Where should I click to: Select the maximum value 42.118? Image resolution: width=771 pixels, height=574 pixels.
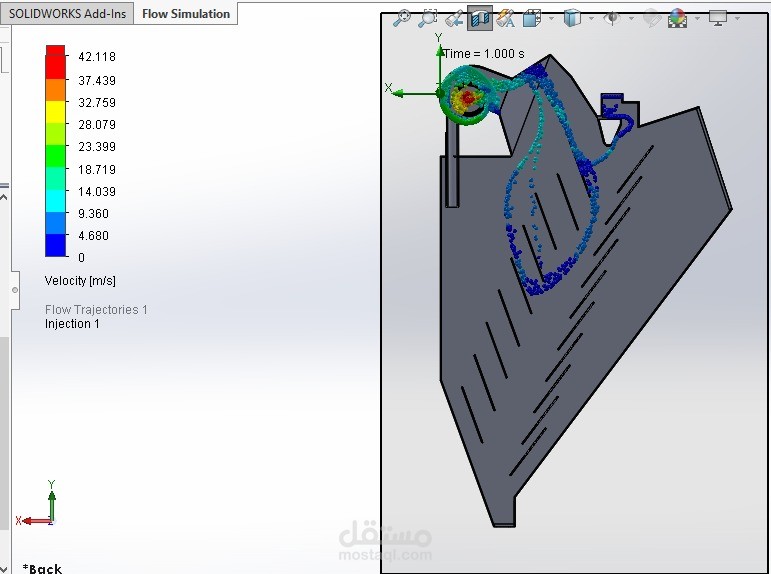(x=97, y=57)
